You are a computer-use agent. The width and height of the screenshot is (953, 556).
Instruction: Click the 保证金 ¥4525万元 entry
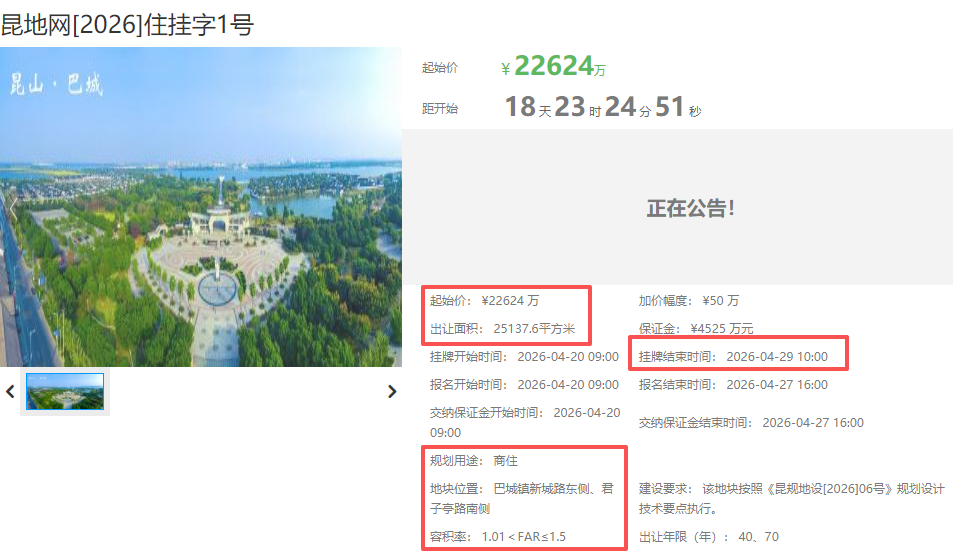point(696,328)
